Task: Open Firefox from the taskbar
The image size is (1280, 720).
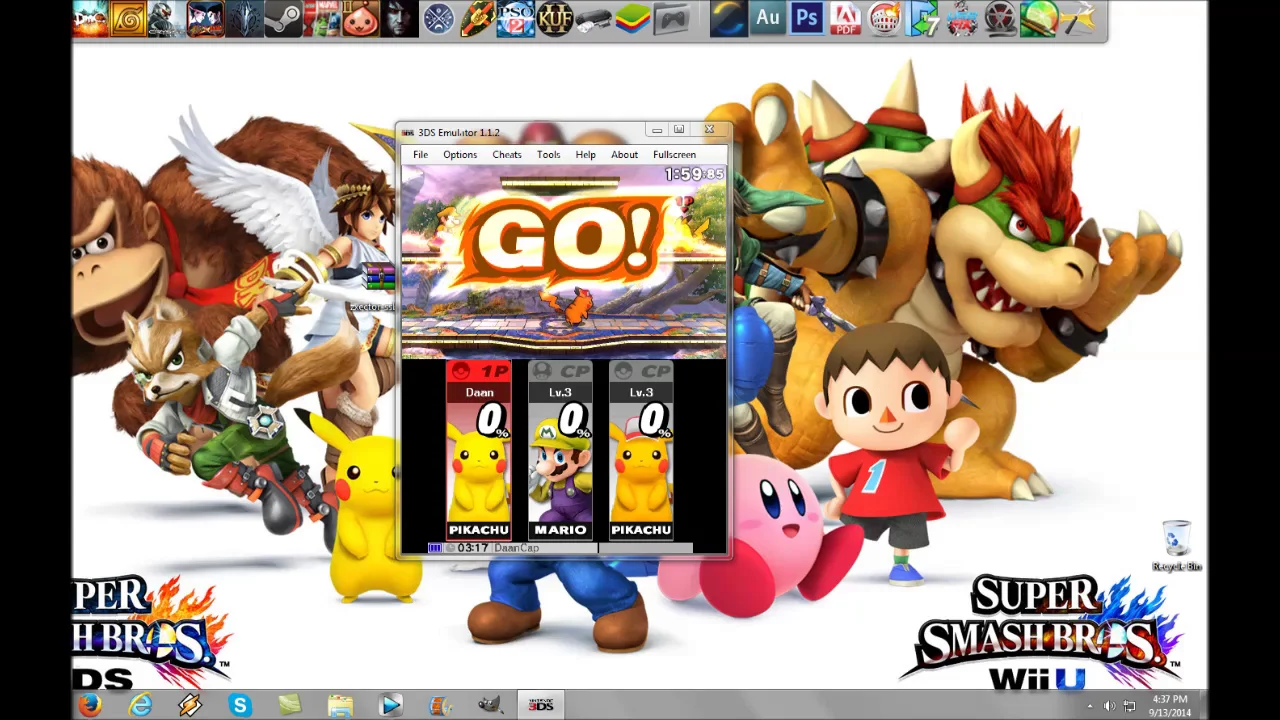Action: click(90, 705)
